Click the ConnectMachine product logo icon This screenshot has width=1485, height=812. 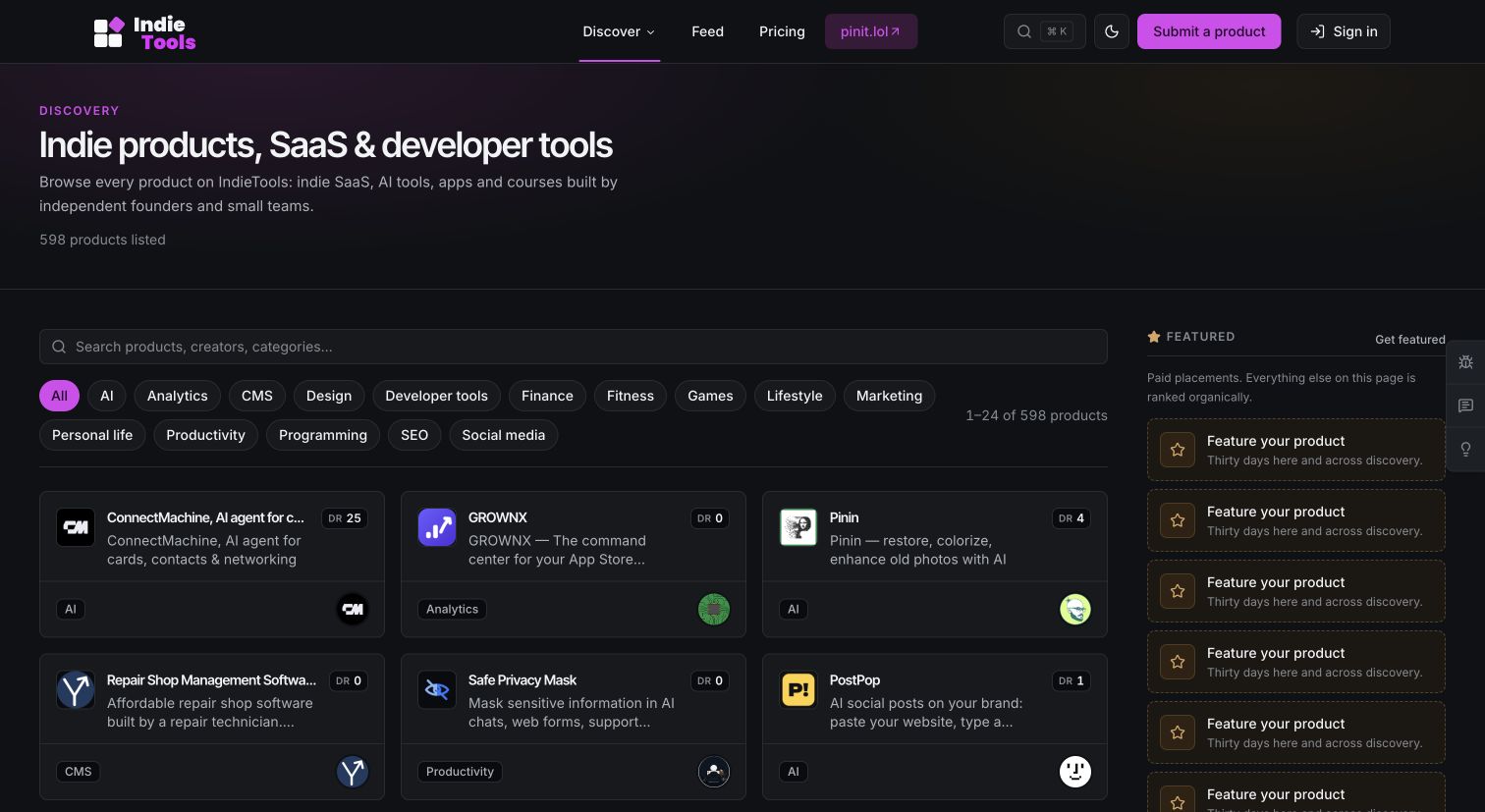click(x=76, y=527)
